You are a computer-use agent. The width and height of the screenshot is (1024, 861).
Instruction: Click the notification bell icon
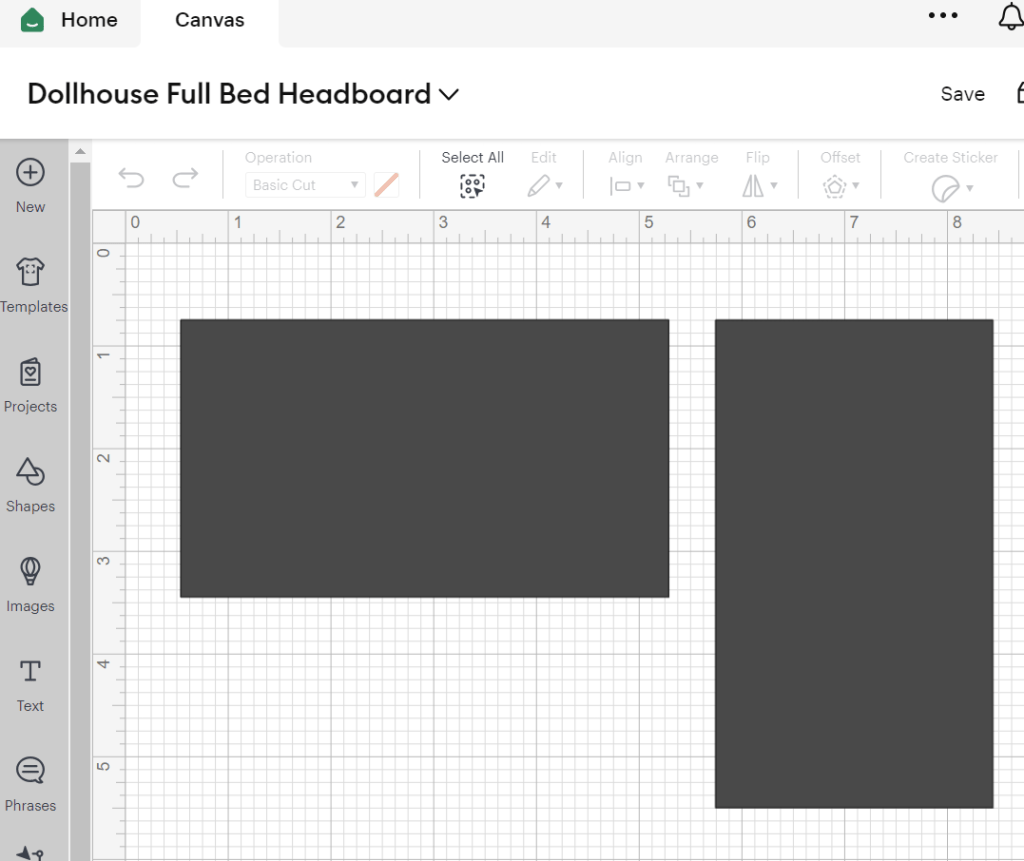tap(1010, 17)
